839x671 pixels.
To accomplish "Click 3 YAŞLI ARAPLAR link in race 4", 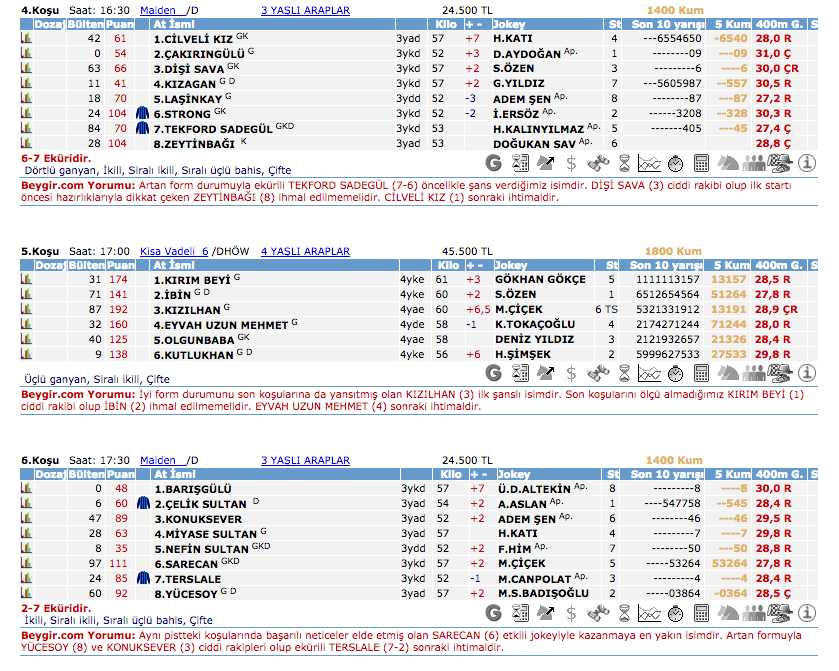I will pos(305,10).
